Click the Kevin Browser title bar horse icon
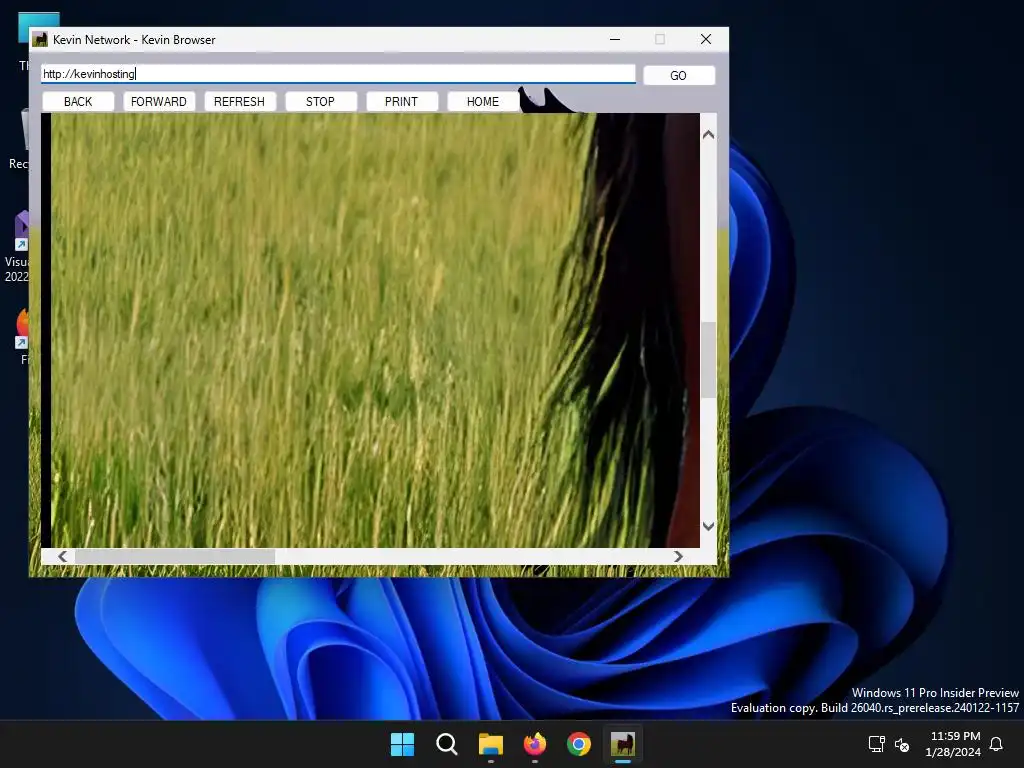1024x768 pixels. point(40,39)
